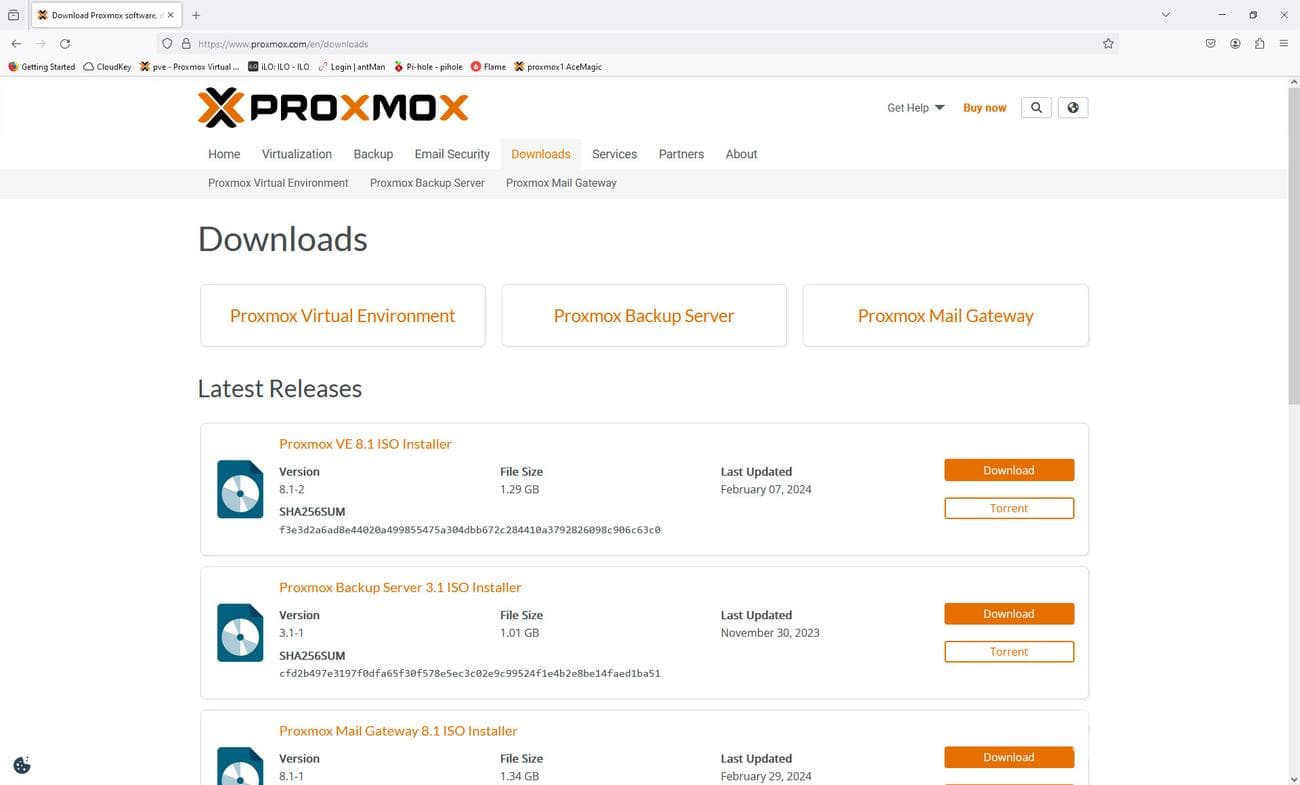Open the iLO: ILO - ILO bookmark
The height and width of the screenshot is (785, 1300).
(279, 67)
